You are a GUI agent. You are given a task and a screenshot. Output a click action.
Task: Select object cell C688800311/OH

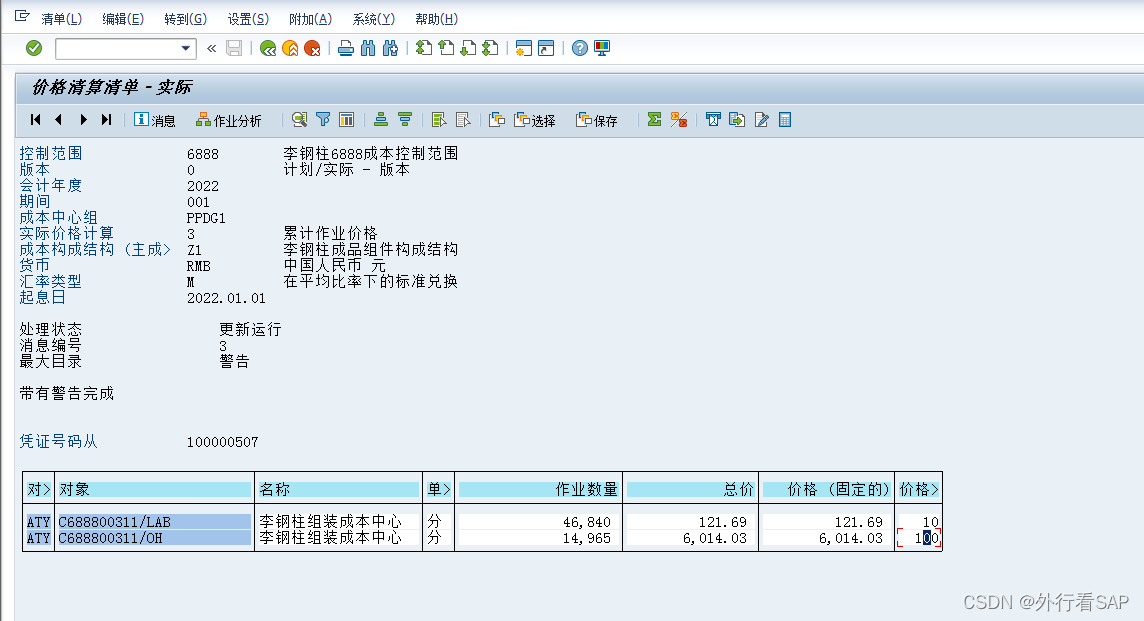tap(154, 539)
